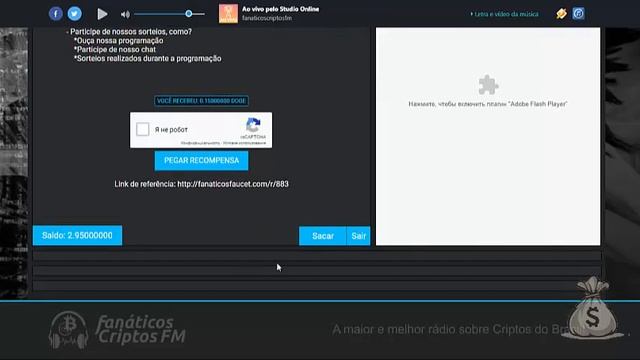Viewport: 640px width, 360px height.
Task: Click the station album art thumbnail
Action: (228, 13)
